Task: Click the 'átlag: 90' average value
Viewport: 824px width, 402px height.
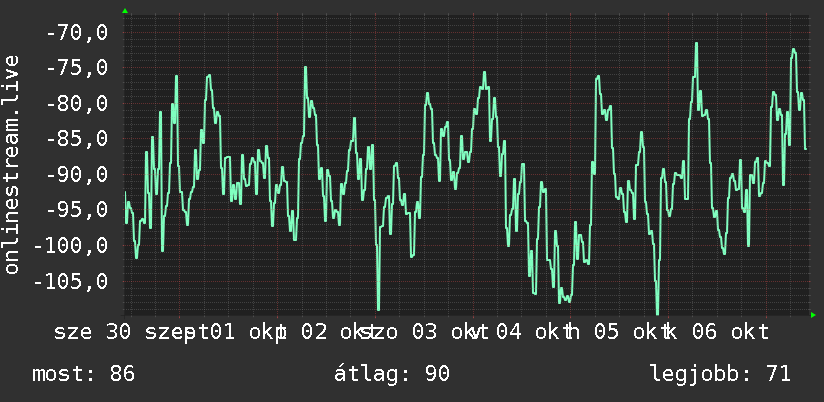Action: coord(392,374)
